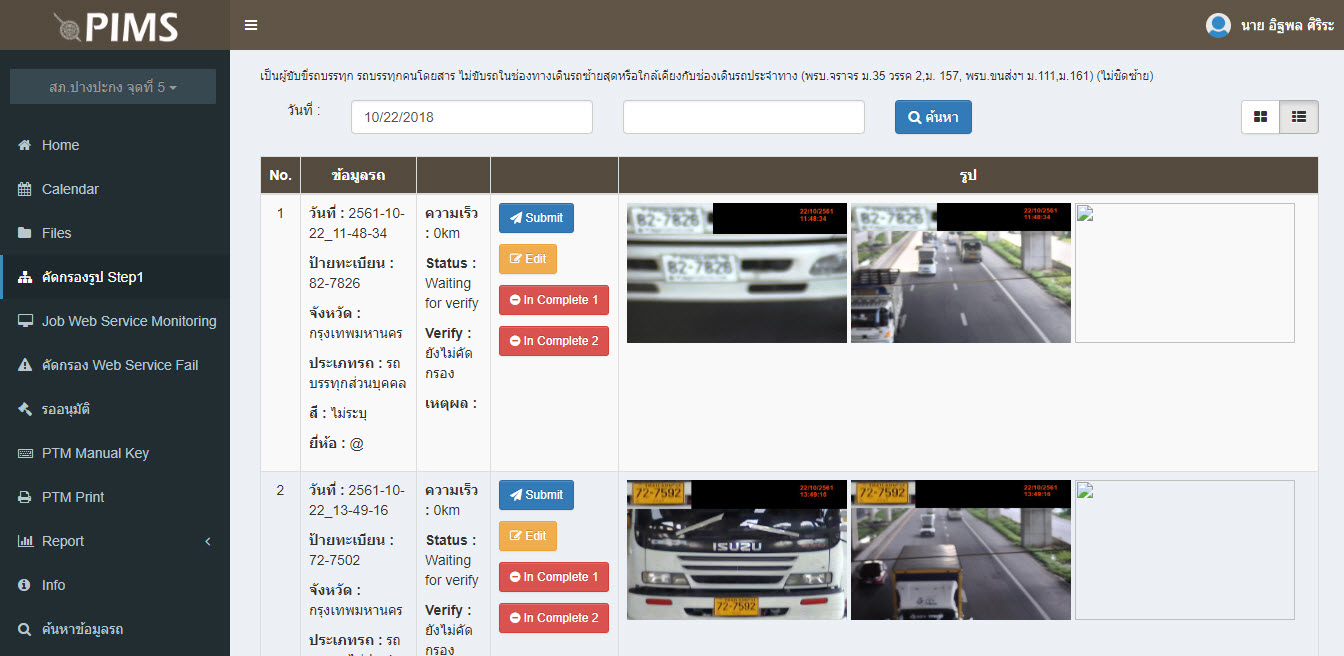Mark row 2 as In Complete 2

(554, 618)
